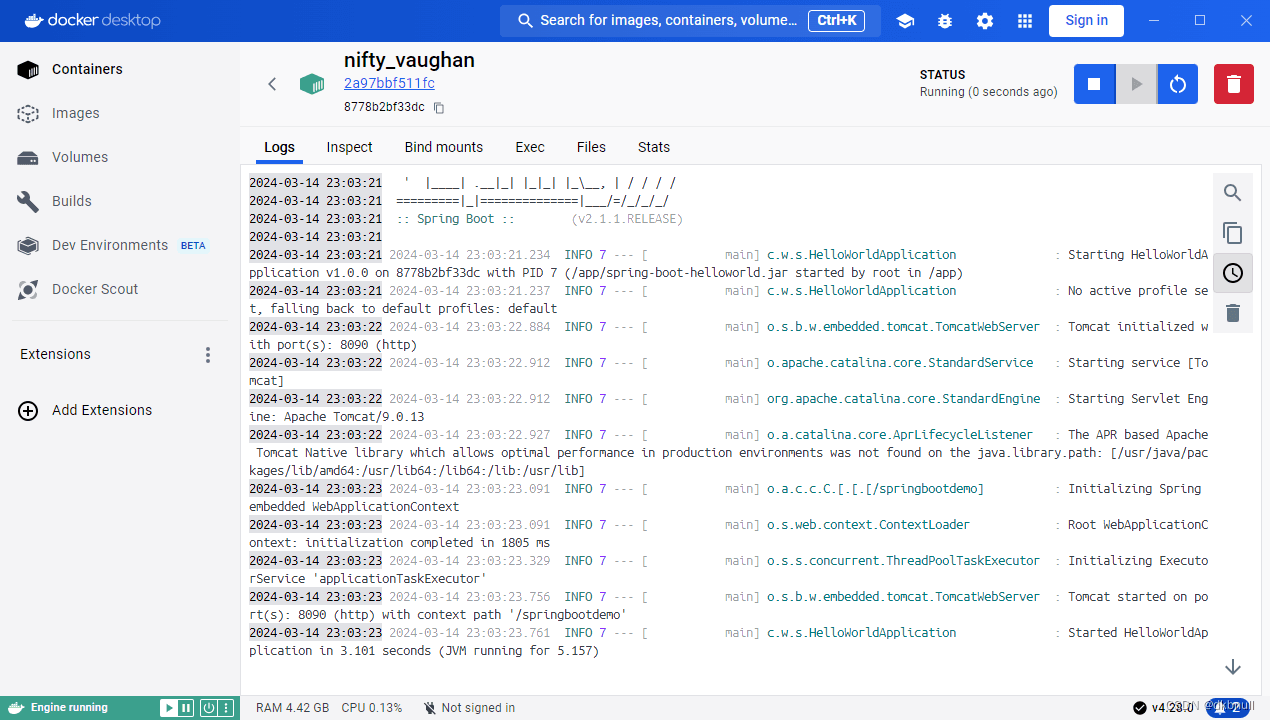The width and height of the screenshot is (1270, 720).
Task: Open the engine more options menu
Action: (226, 708)
